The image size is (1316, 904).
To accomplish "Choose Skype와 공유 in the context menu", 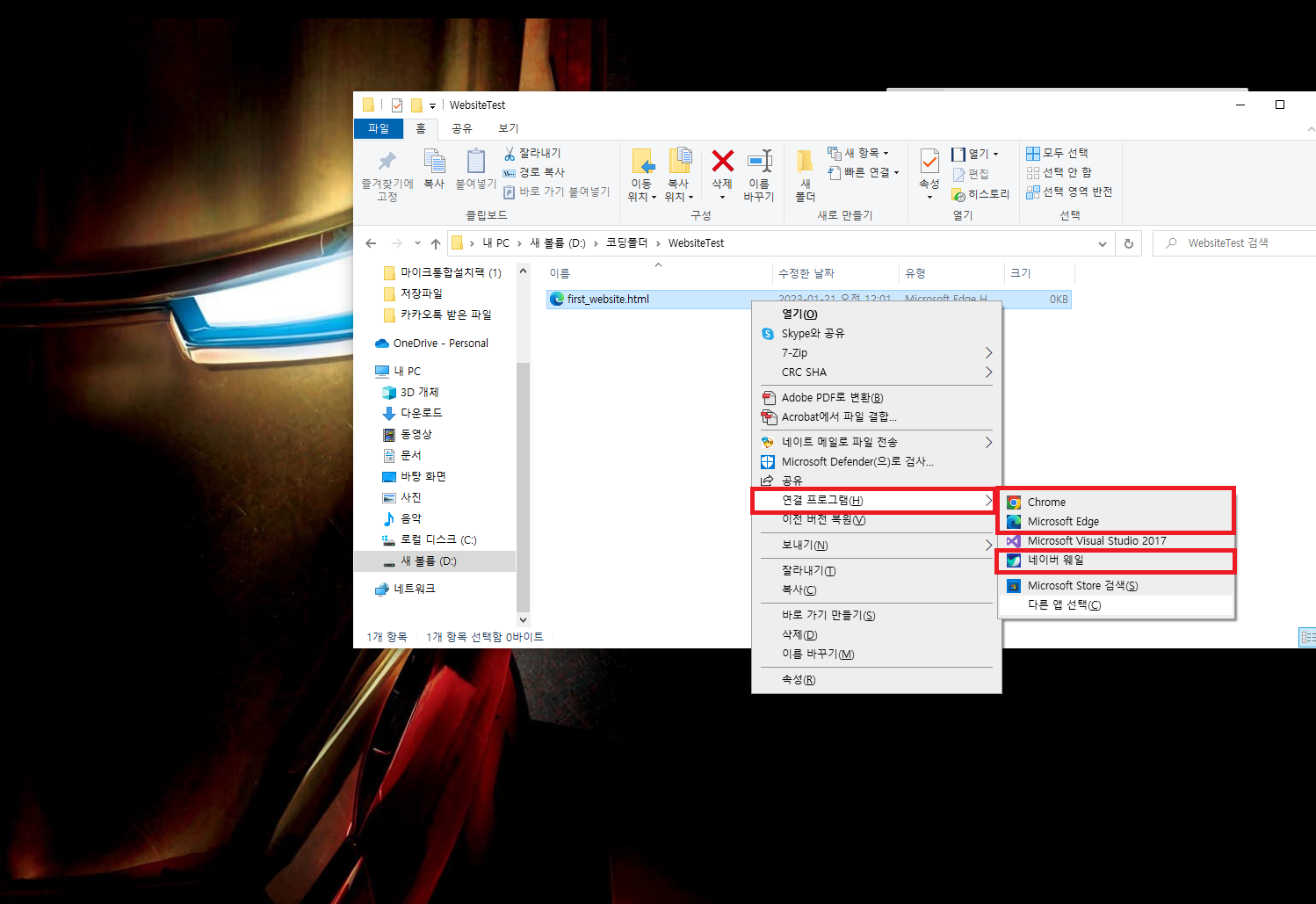I will pos(876,333).
